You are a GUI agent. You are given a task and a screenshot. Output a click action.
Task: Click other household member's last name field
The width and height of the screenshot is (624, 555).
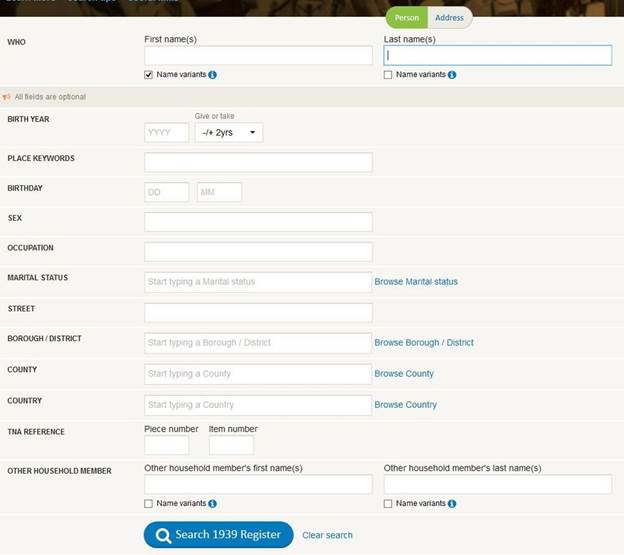[498, 484]
